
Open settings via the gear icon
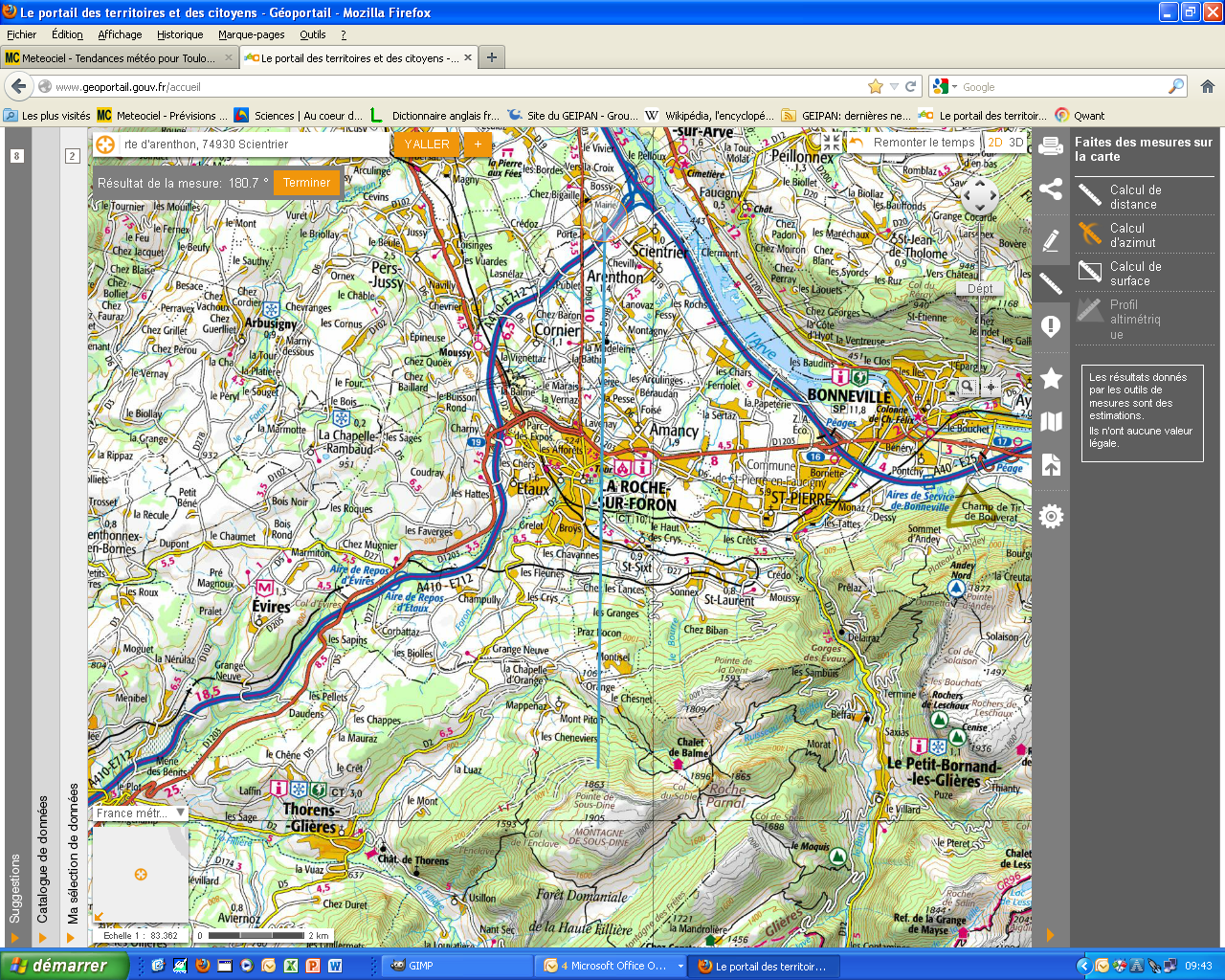click(x=1051, y=517)
